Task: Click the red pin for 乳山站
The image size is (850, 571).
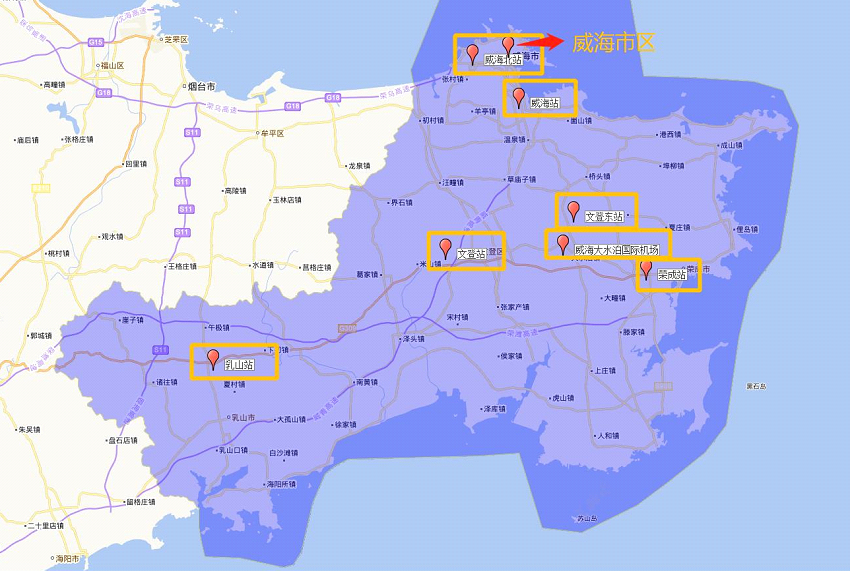Action: [213, 359]
